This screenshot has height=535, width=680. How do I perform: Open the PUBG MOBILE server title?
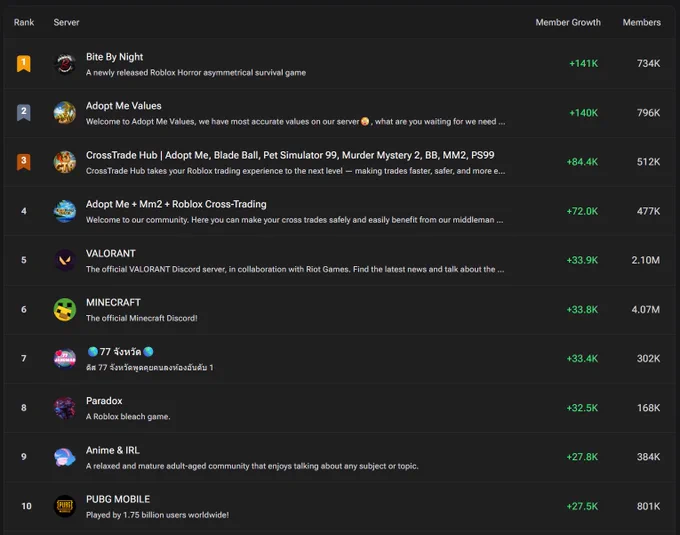point(118,499)
